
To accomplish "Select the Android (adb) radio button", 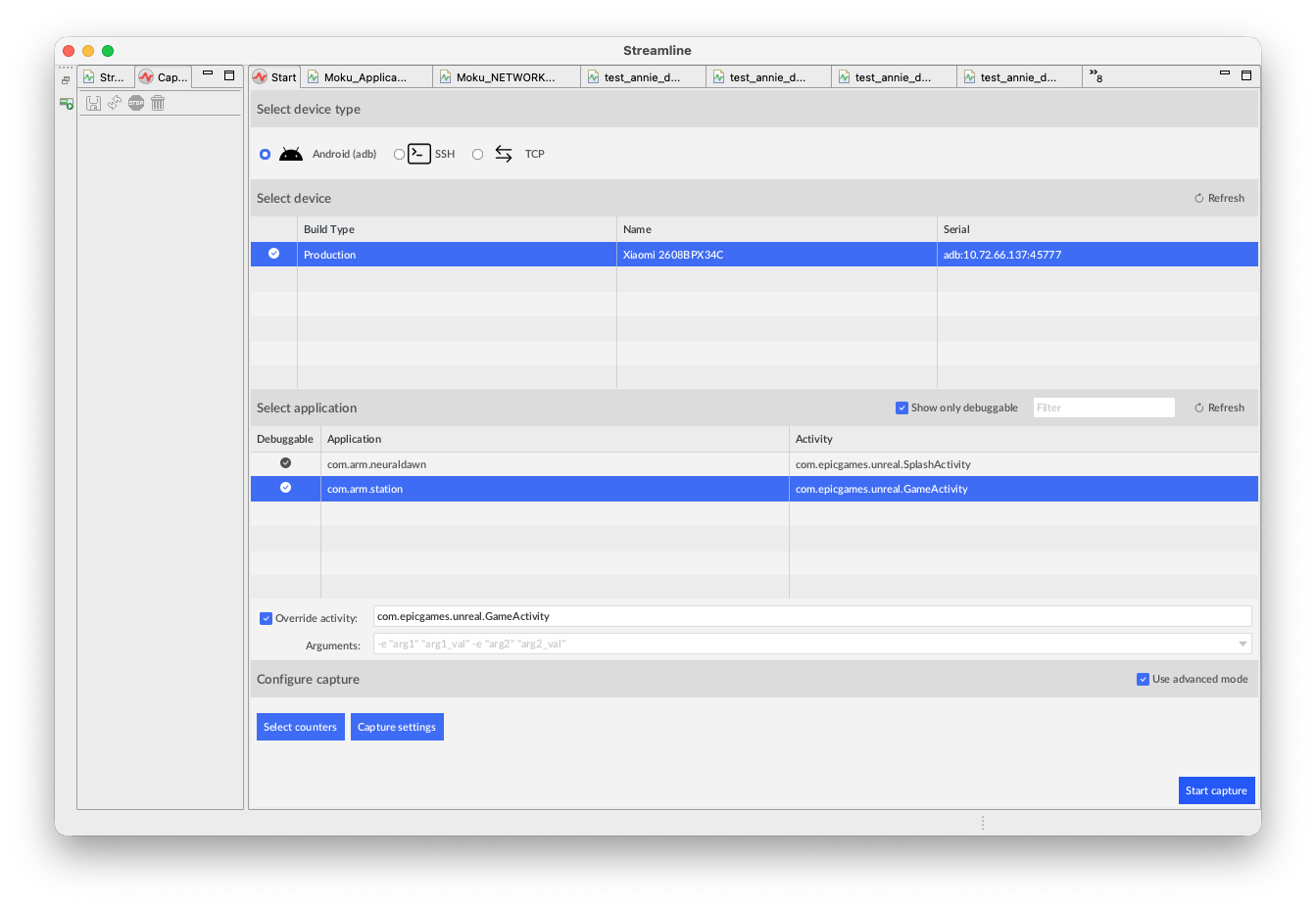I will pyautogui.click(x=265, y=154).
